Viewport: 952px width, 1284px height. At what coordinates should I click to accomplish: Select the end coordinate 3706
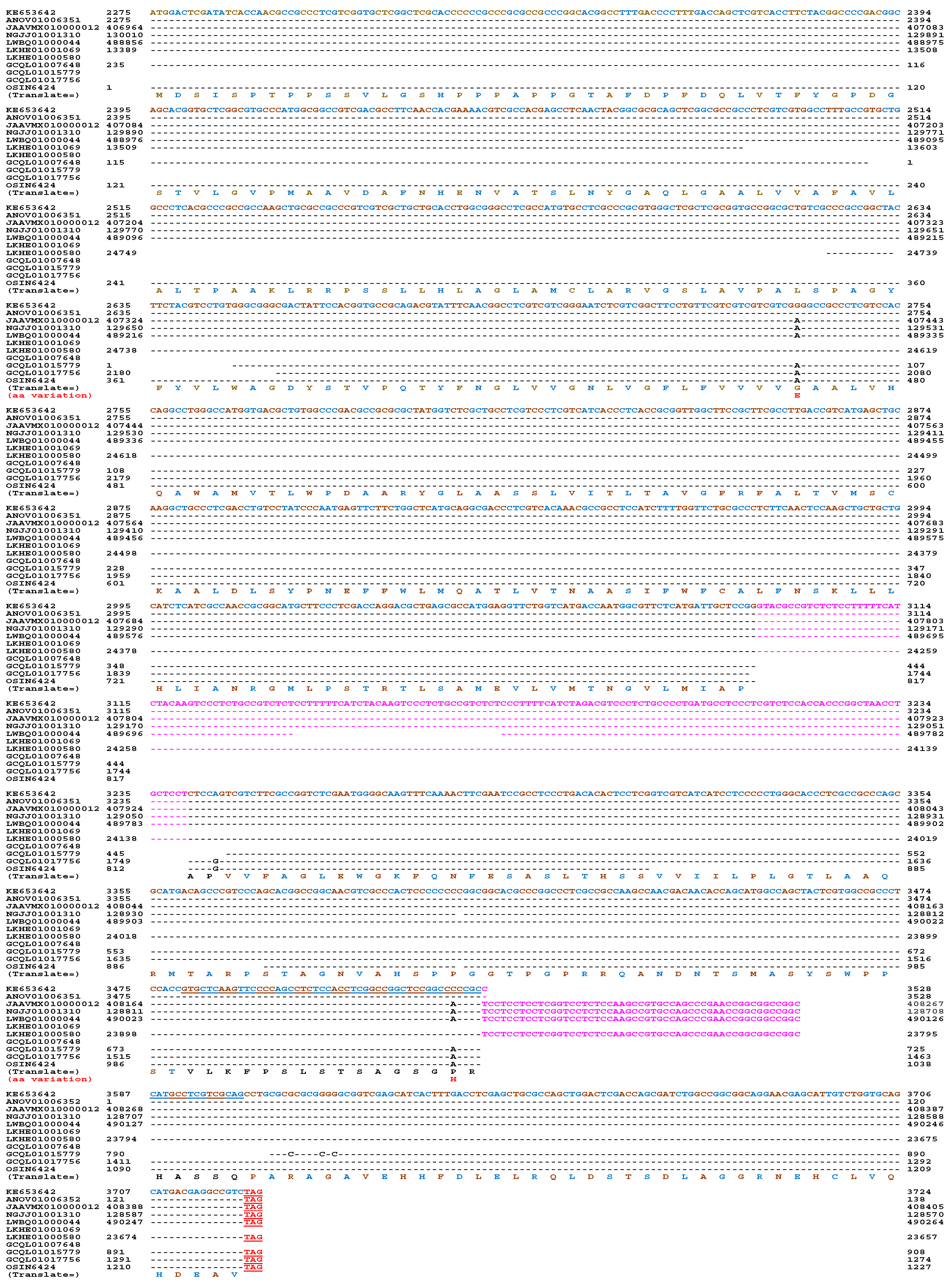(x=919, y=1094)
